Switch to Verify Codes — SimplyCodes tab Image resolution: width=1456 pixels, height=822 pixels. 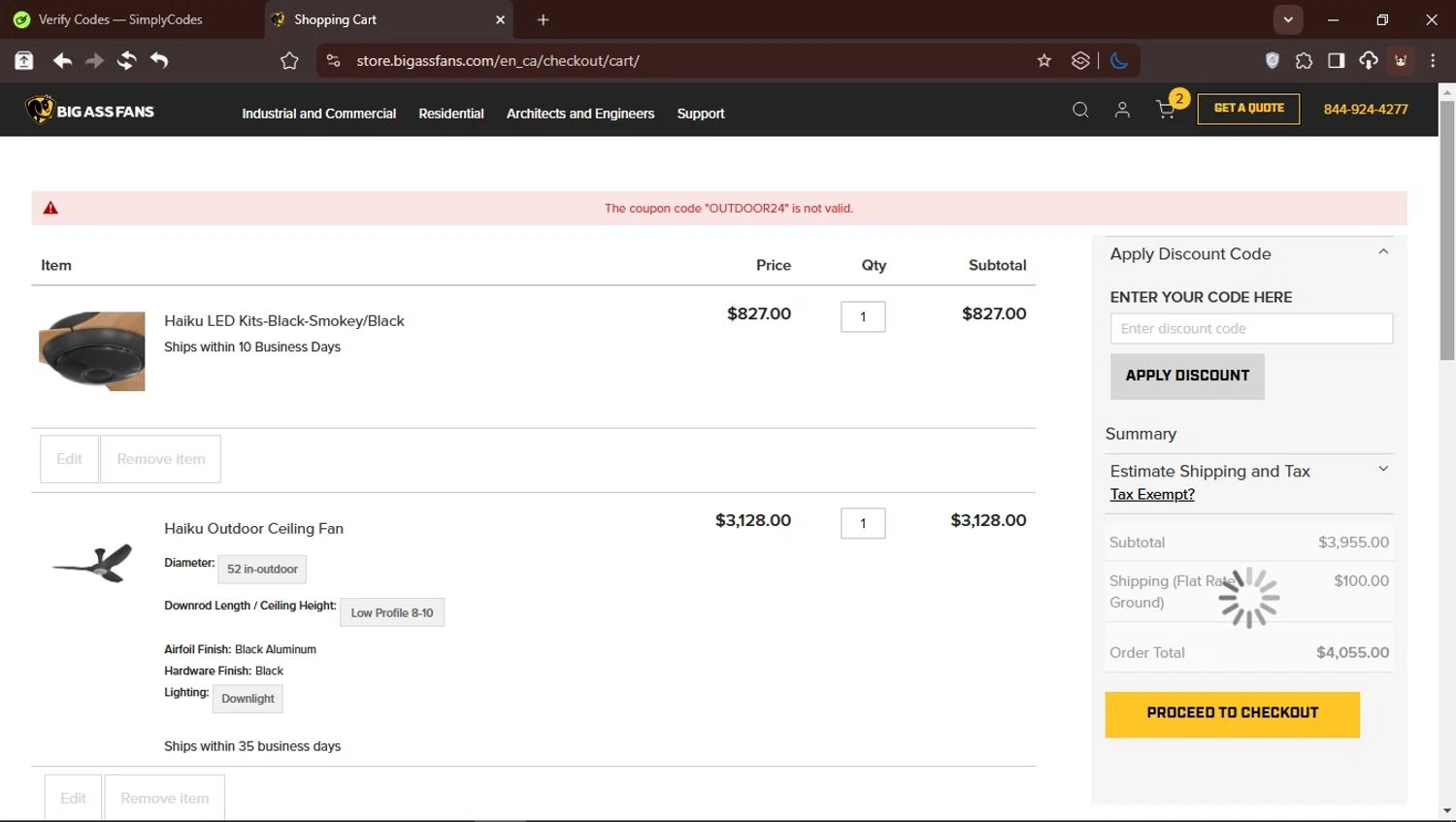pos(120,19)
